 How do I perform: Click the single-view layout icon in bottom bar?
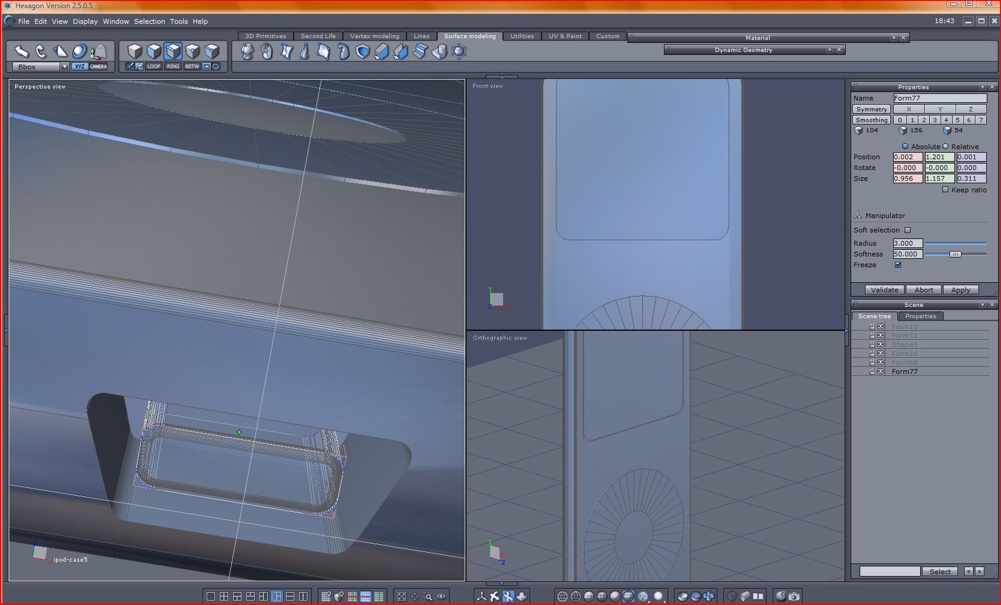pos(211,597)
